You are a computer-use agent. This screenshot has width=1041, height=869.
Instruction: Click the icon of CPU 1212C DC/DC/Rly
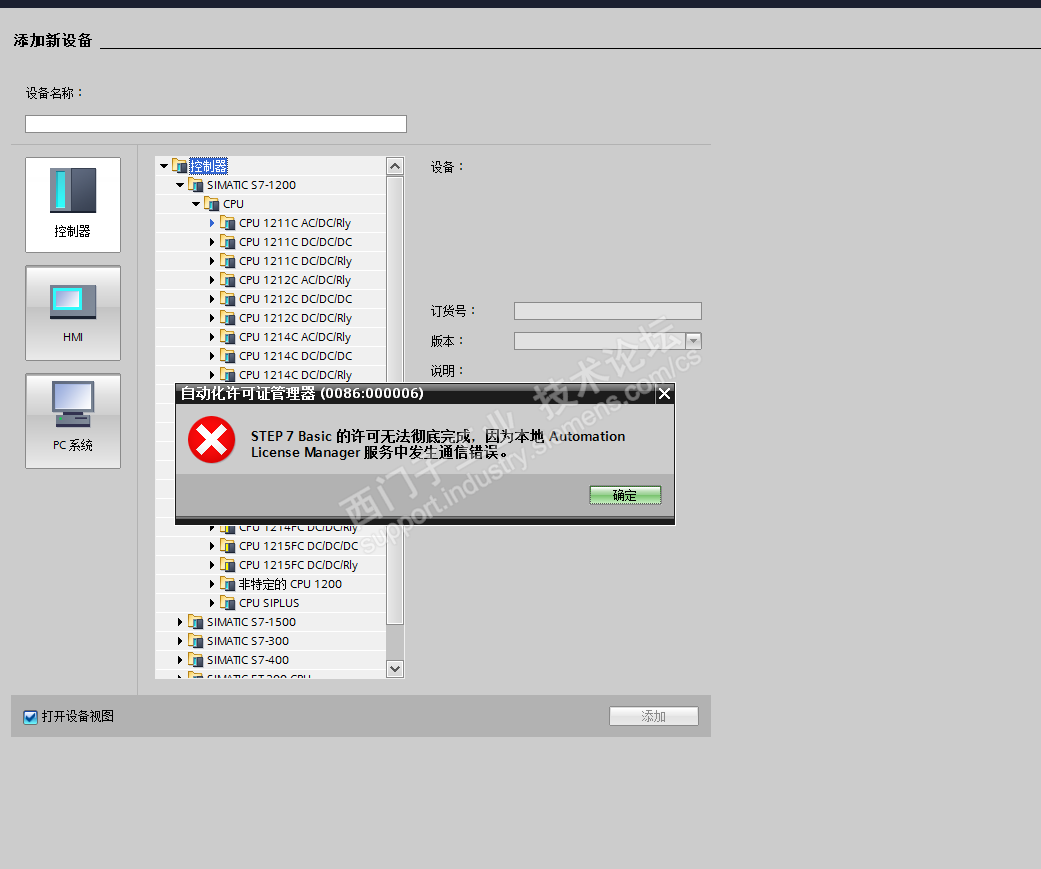(228, 317)
